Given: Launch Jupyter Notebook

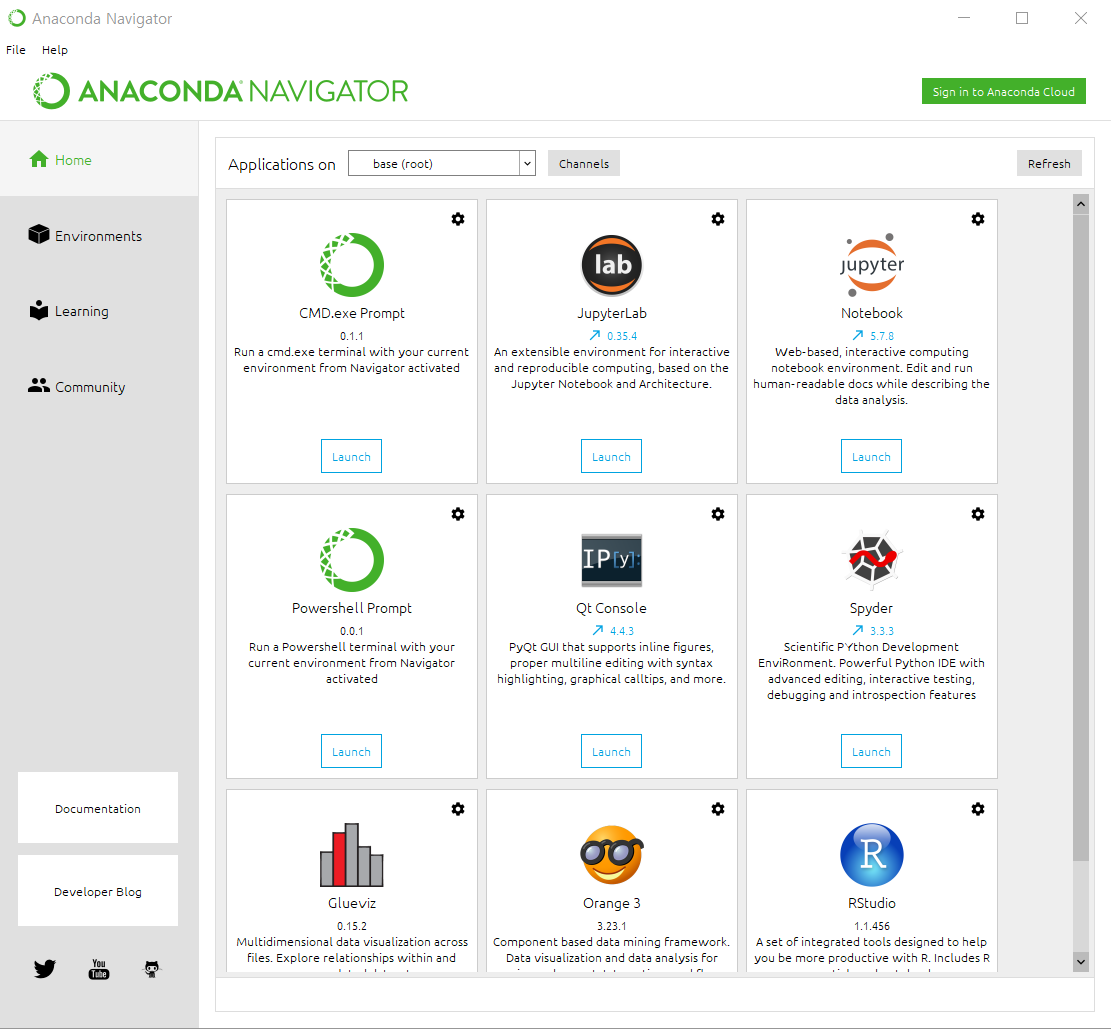Looking at the screenshot, I should [x=872, y=456].
